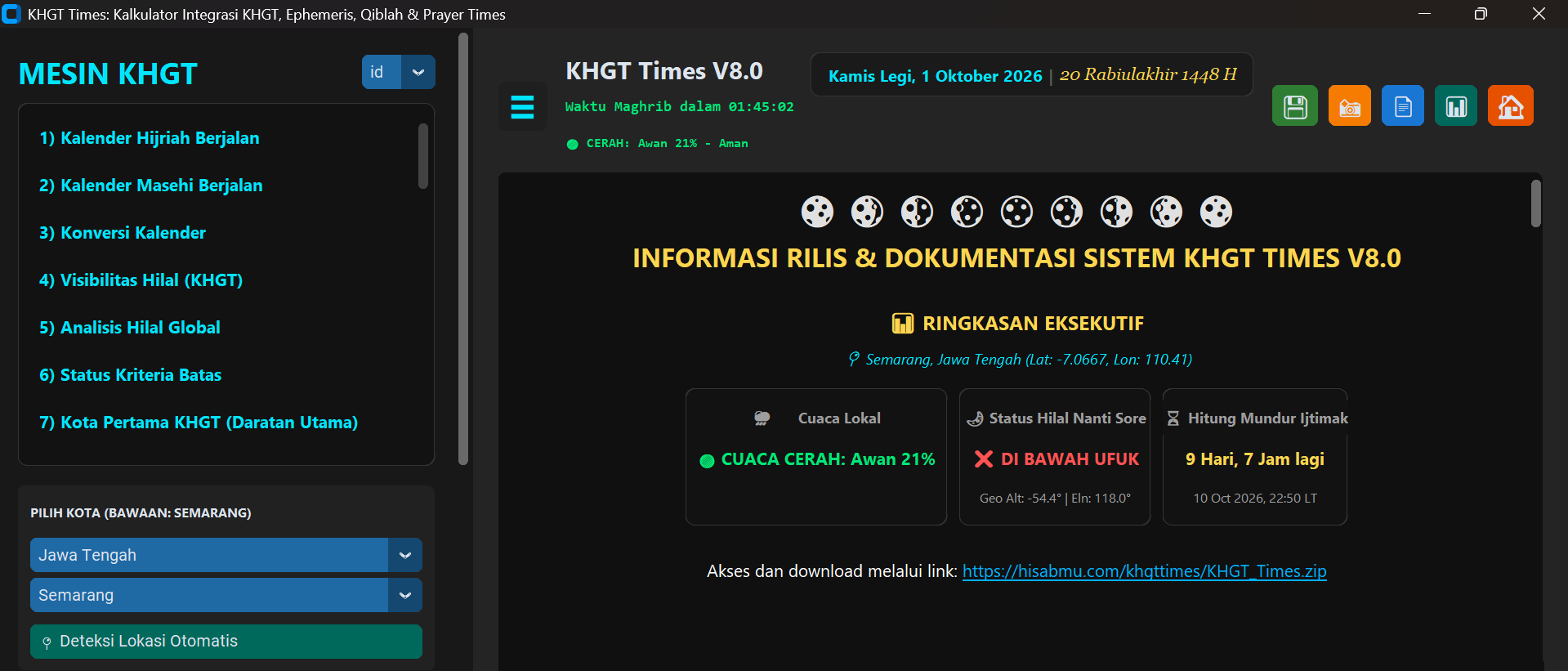Click the Deteksi Lokasi Otomatis button
Screen dimensions: 1568x671
pos(226,642)
